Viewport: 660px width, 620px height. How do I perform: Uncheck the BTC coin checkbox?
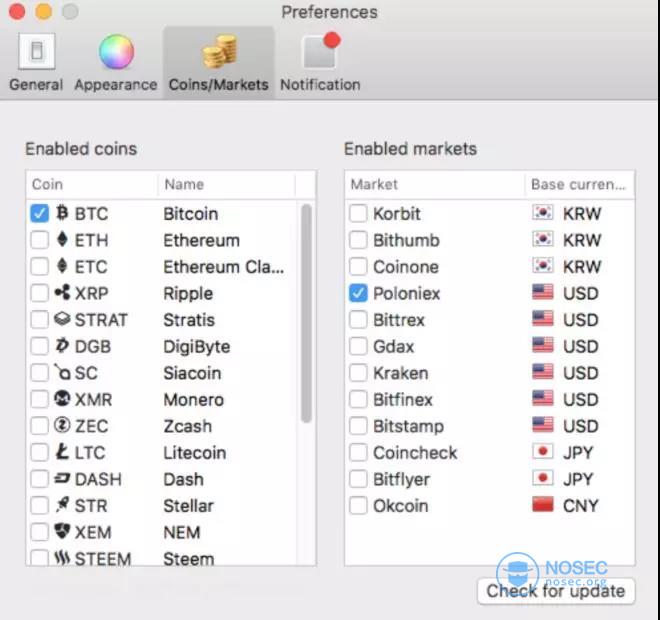(40, 213)
